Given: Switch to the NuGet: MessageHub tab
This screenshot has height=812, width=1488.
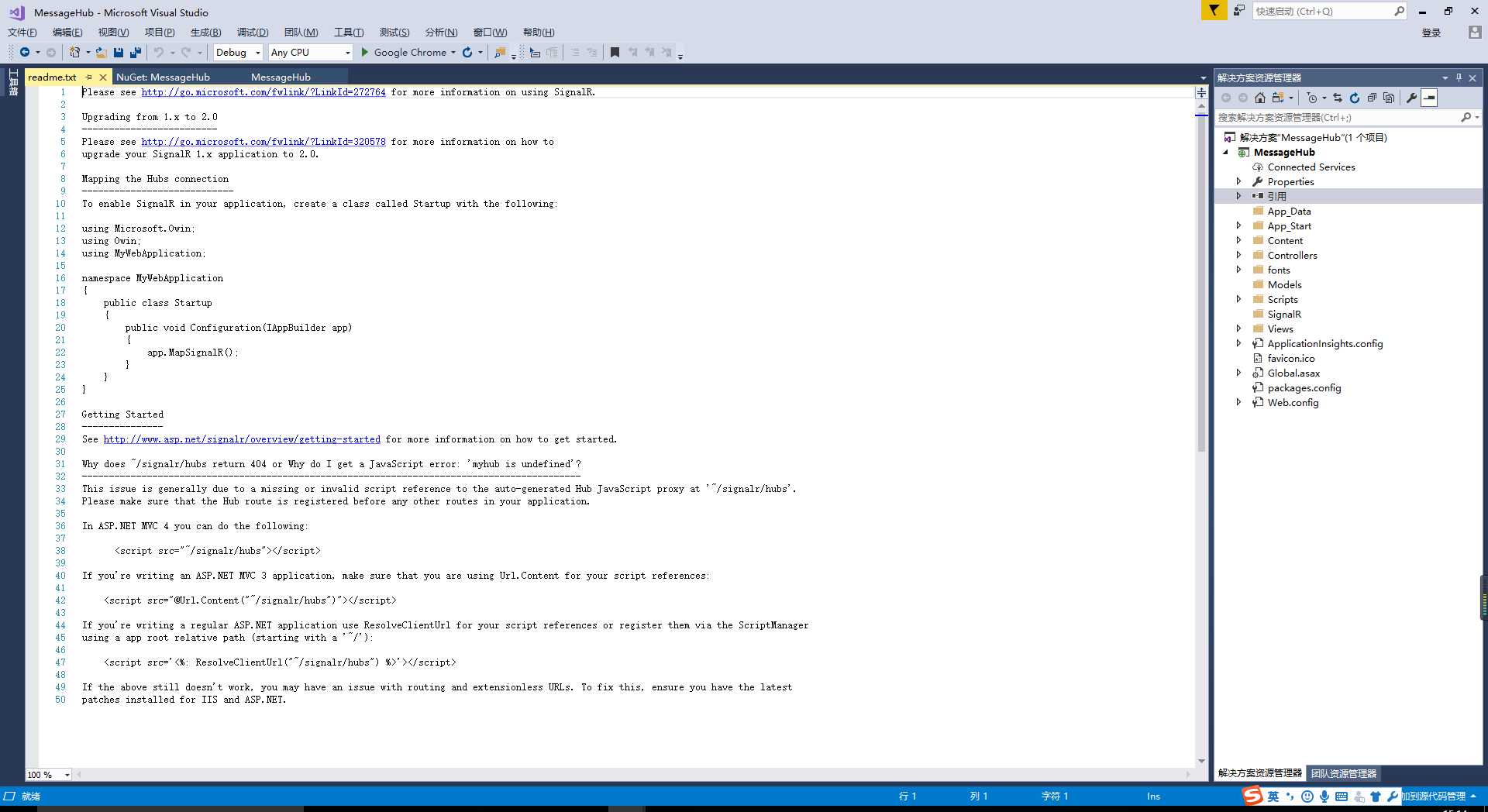Looking at the screenshot, I should [x=163, y=77].
